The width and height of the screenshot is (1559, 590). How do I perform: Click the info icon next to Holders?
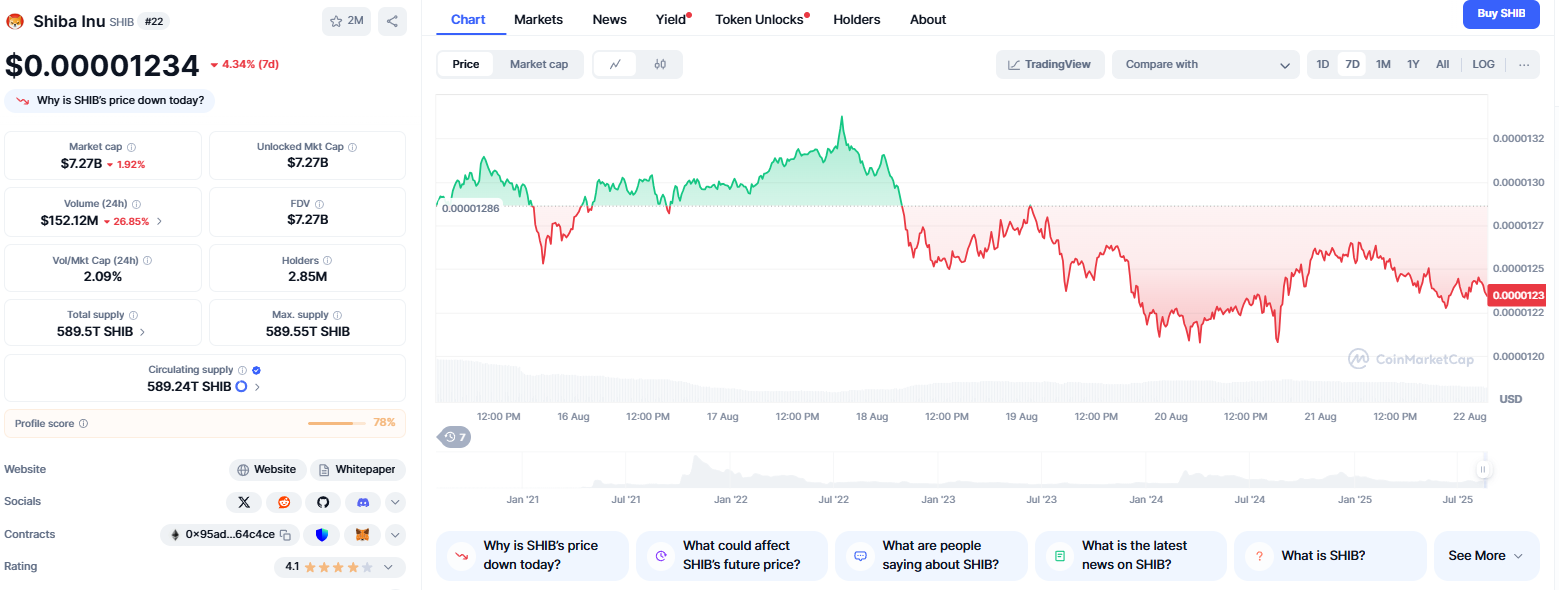coord(328,261)
